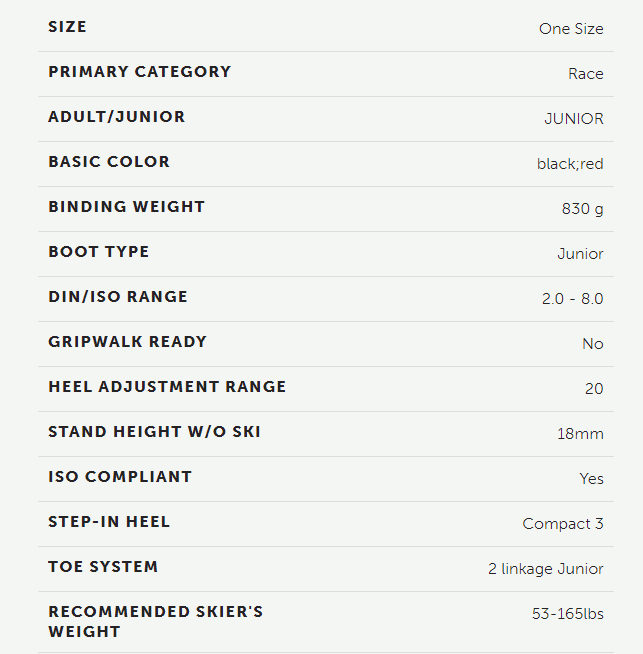
Task: Select the Compact 3 heel value
Action: pyautogui.click(x=563, y=524)
